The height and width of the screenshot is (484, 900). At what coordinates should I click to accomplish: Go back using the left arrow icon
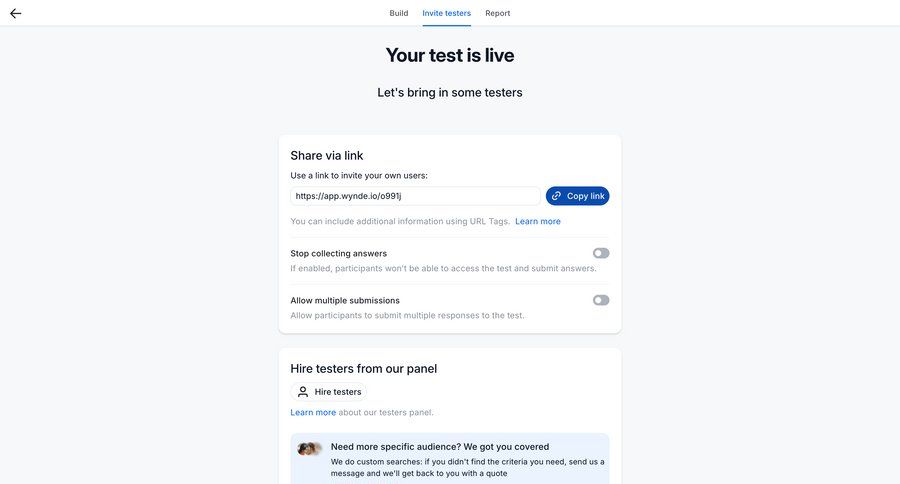click(x=16, y=13)
